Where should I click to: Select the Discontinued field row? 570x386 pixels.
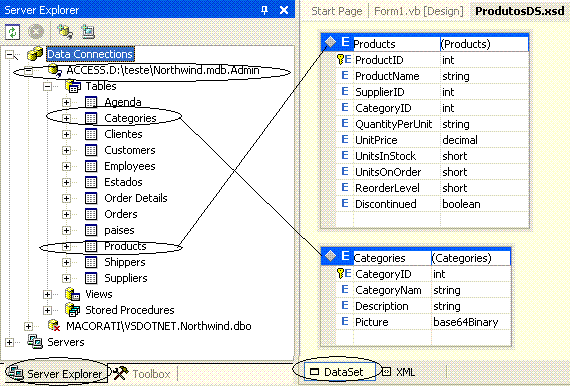pyautogui.click(x=433, y=204)
